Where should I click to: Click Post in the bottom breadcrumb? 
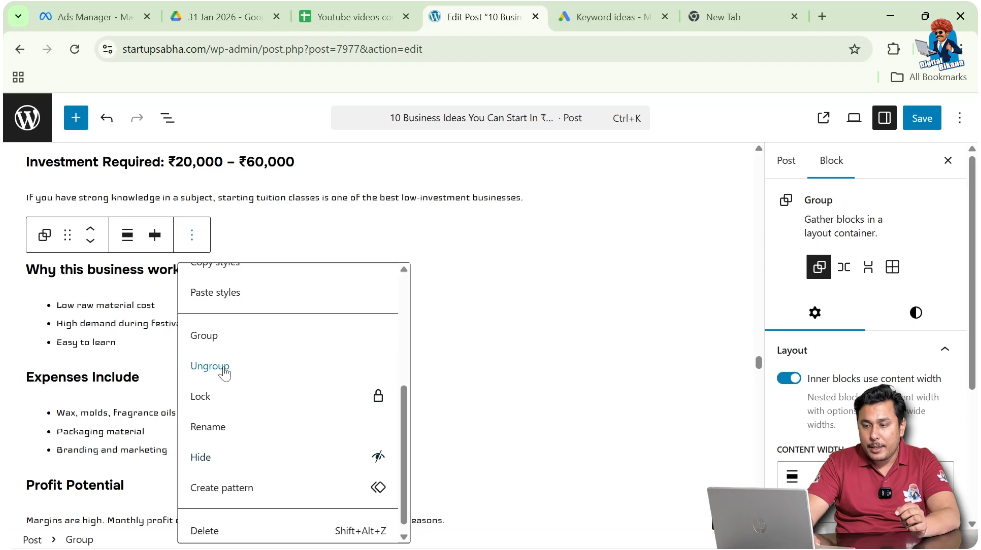pos(32,539)
